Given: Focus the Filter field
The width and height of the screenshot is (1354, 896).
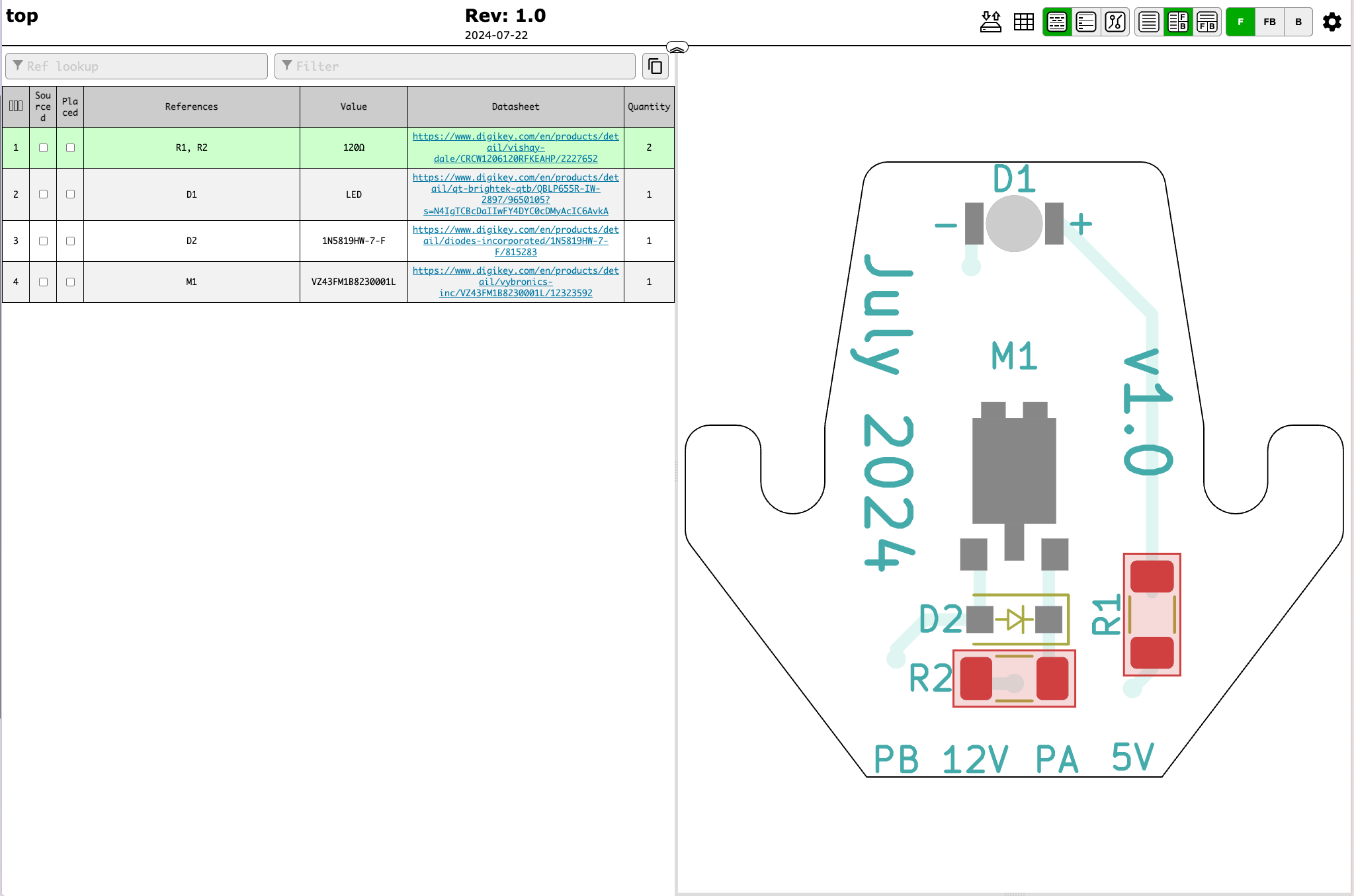Looking at the screenshot, I should pyautogui.click(x=455, y=66).
